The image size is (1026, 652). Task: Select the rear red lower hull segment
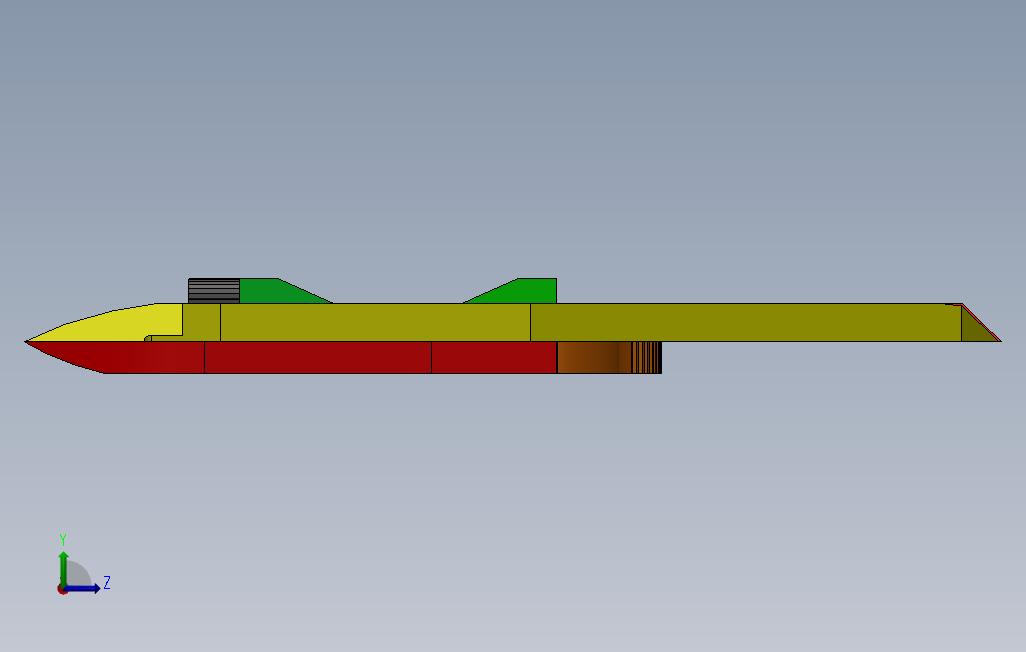click(x=494, y=357)
